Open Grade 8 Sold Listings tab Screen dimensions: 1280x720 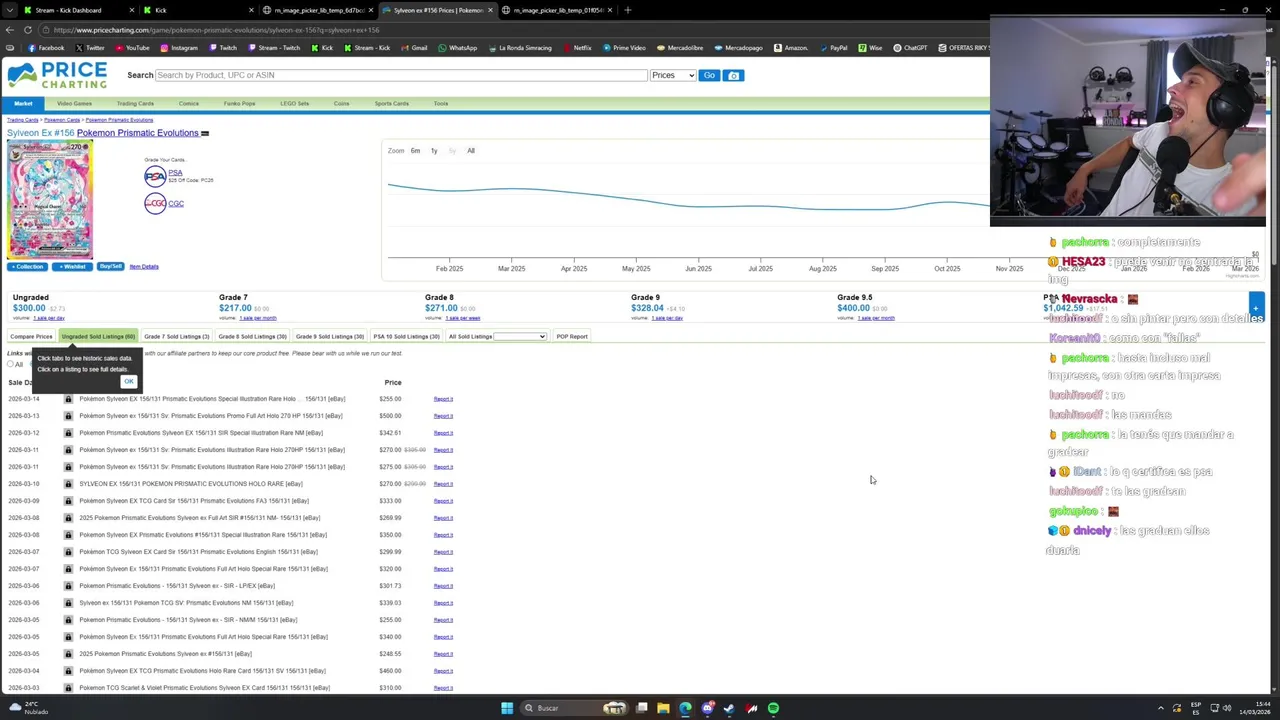[x=253, y=336]
